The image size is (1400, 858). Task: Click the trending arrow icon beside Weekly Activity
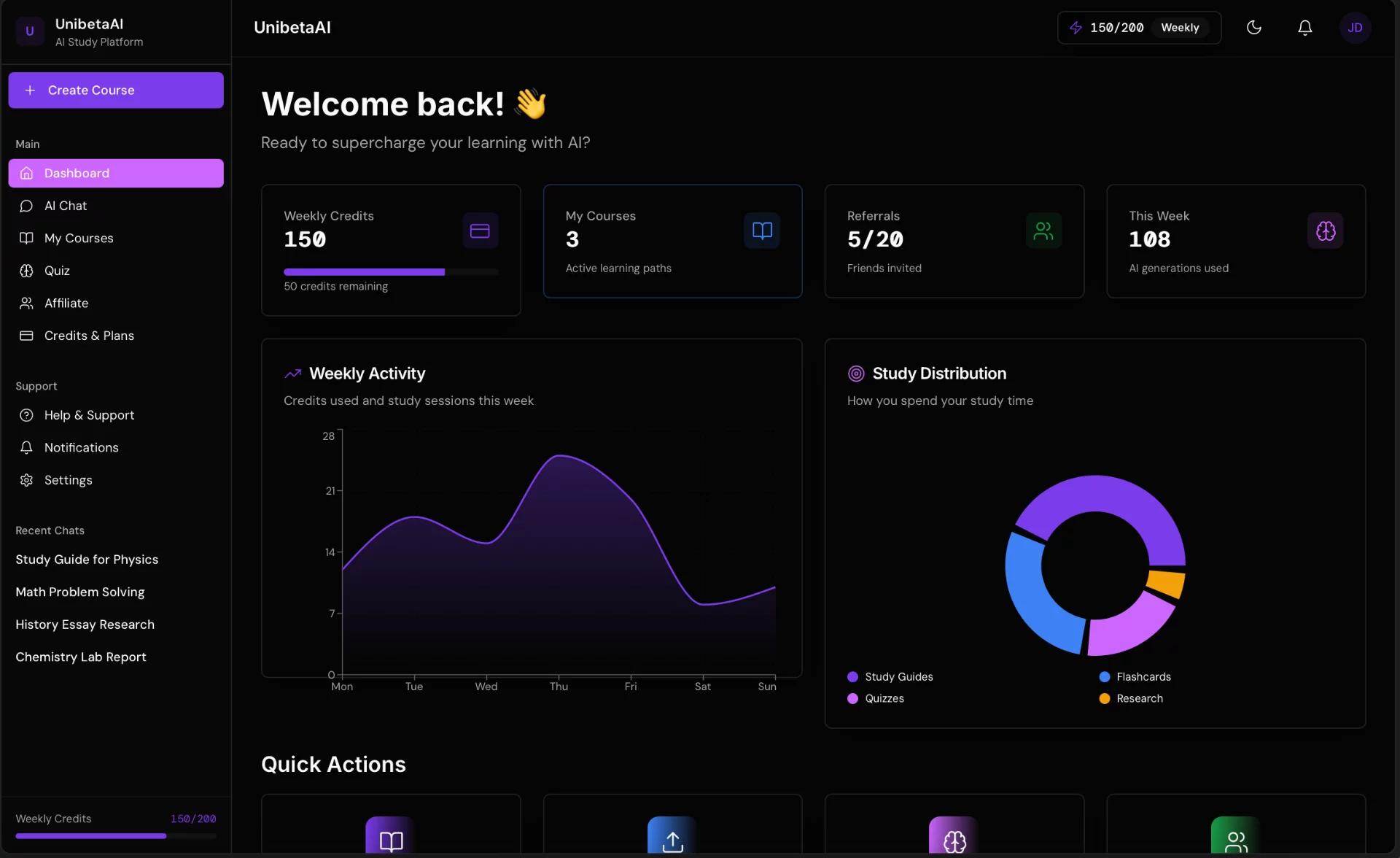pyautogui.click(x=292, y=374)
